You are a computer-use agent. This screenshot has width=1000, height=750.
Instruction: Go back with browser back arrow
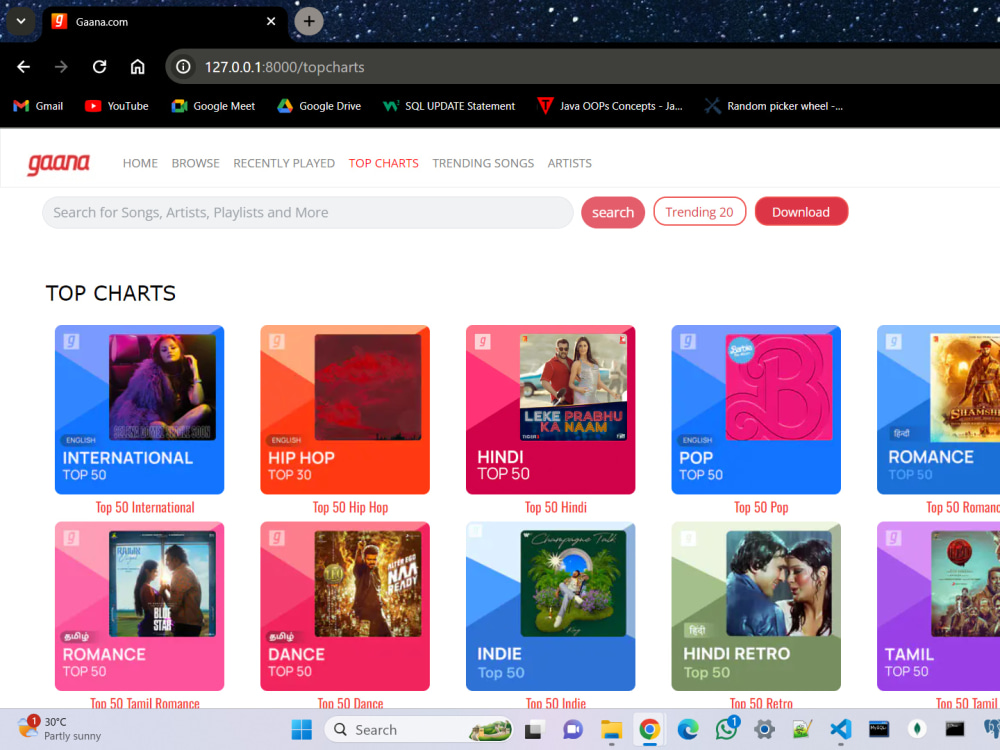24,67
